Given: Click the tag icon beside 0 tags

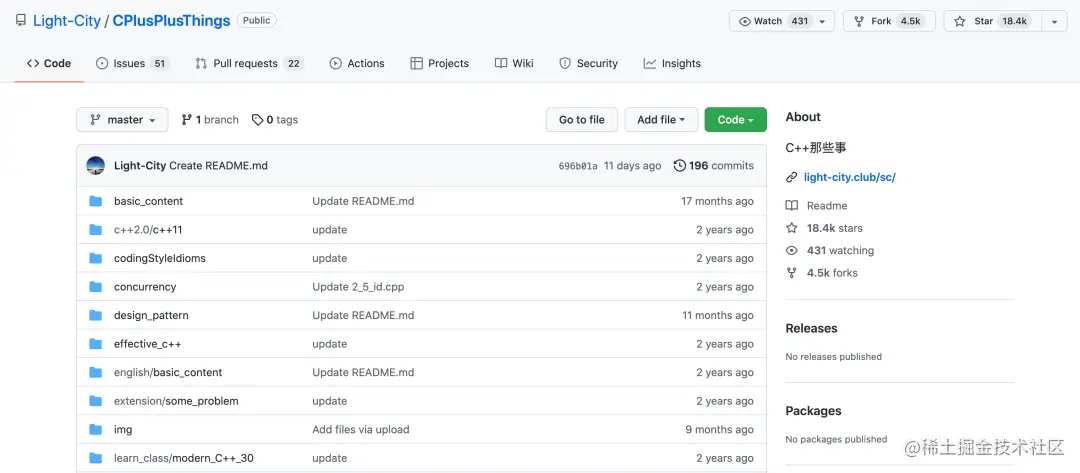Looking at the screenshot, I should tap(258, 120).
